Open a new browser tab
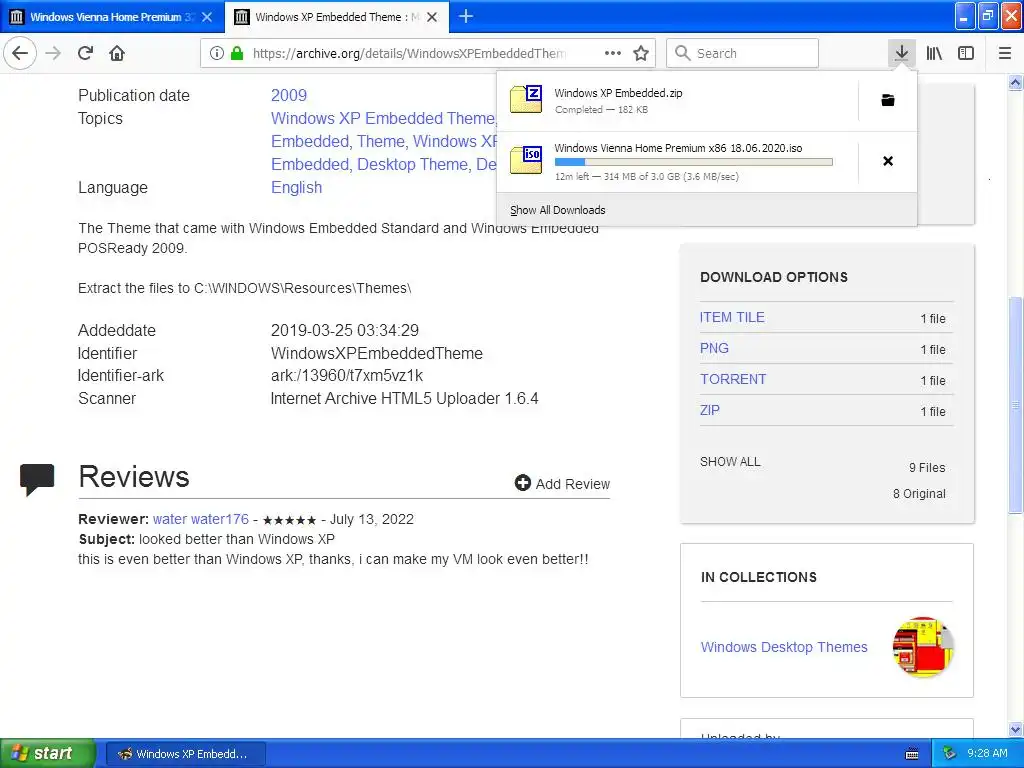This screenshot has height=768, width=1024. 466,16
